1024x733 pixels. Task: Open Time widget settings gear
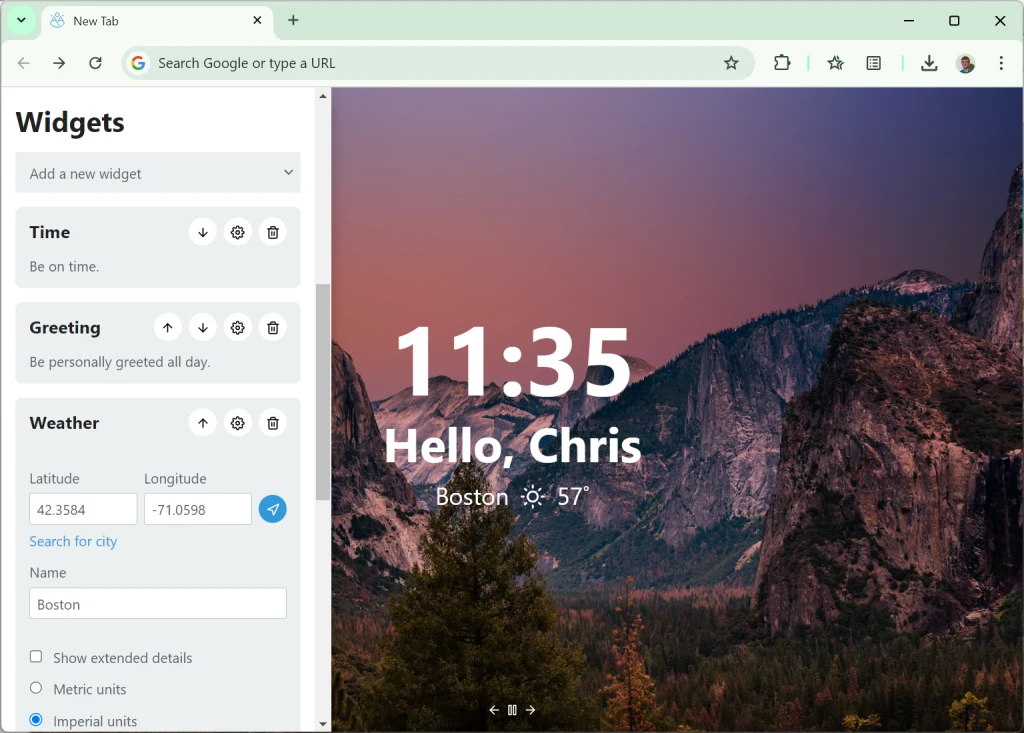(237, 232)
